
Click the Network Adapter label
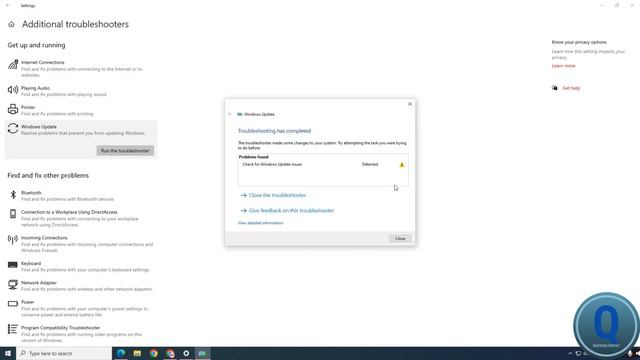[39, 283]
